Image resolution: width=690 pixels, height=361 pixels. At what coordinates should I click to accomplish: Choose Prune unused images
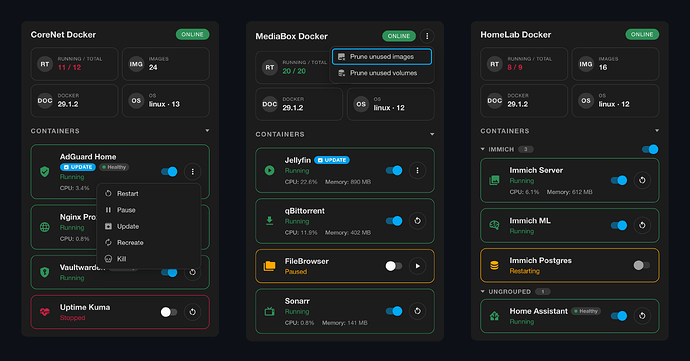(382, 57)
